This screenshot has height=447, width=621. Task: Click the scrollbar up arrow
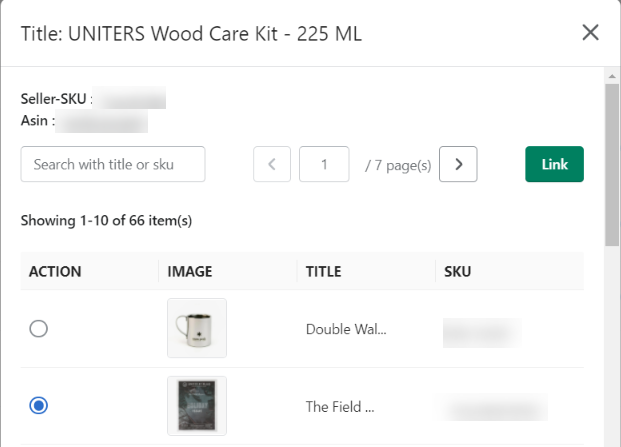click(x=612, y=76)
